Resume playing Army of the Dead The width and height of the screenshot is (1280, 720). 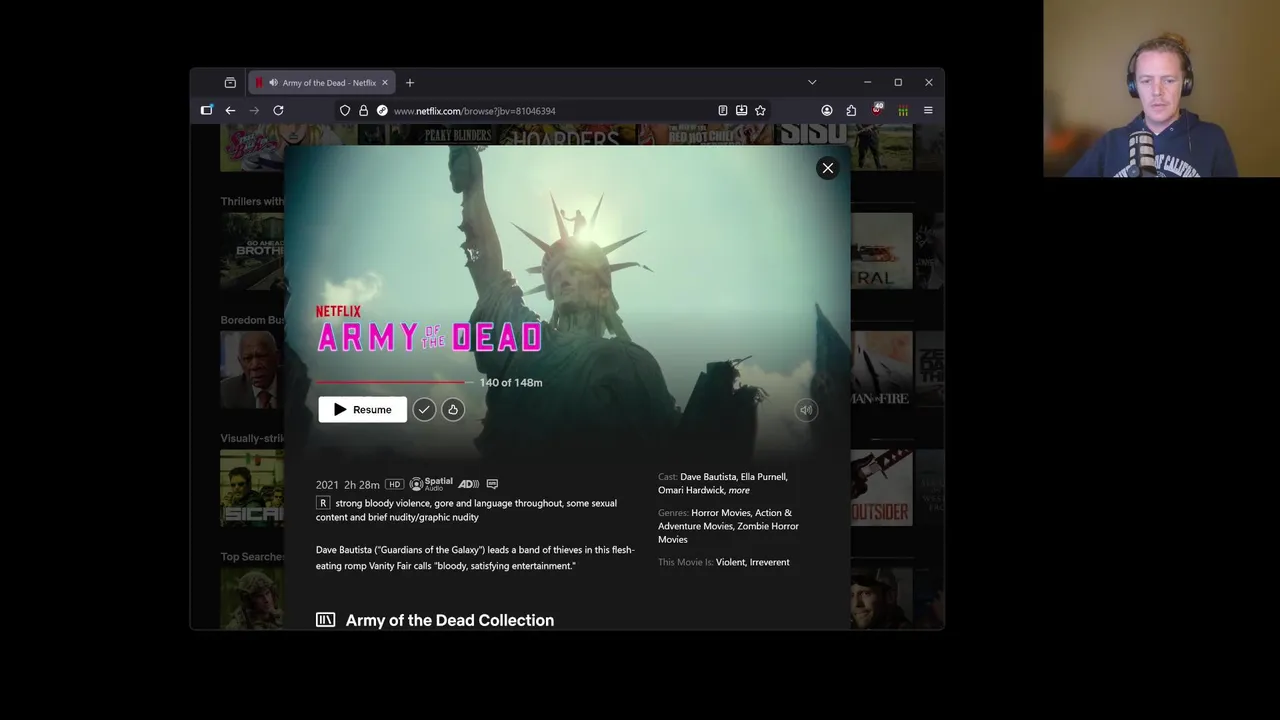click(362, 409)
